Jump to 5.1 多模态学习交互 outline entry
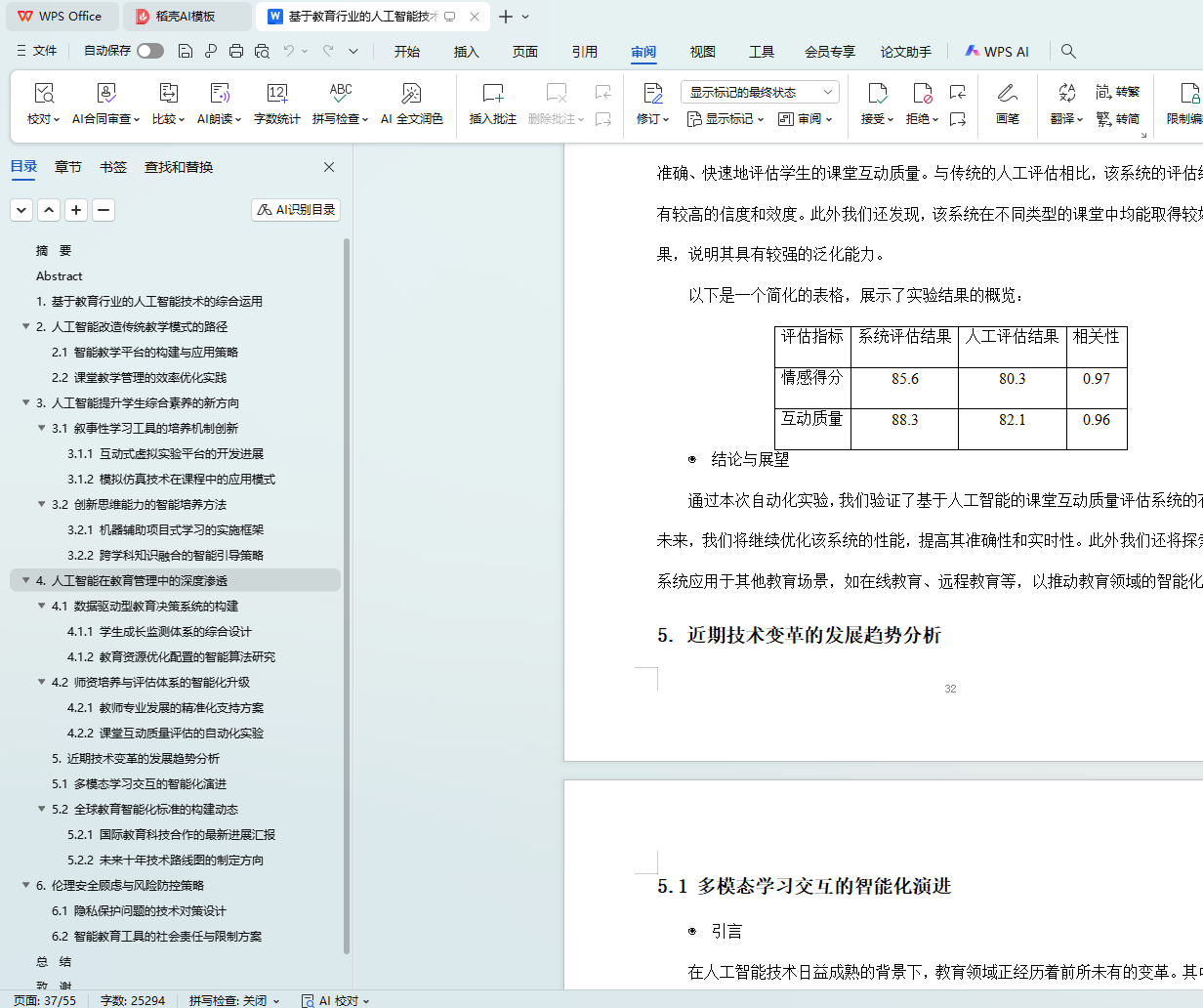 coord(139,783)
